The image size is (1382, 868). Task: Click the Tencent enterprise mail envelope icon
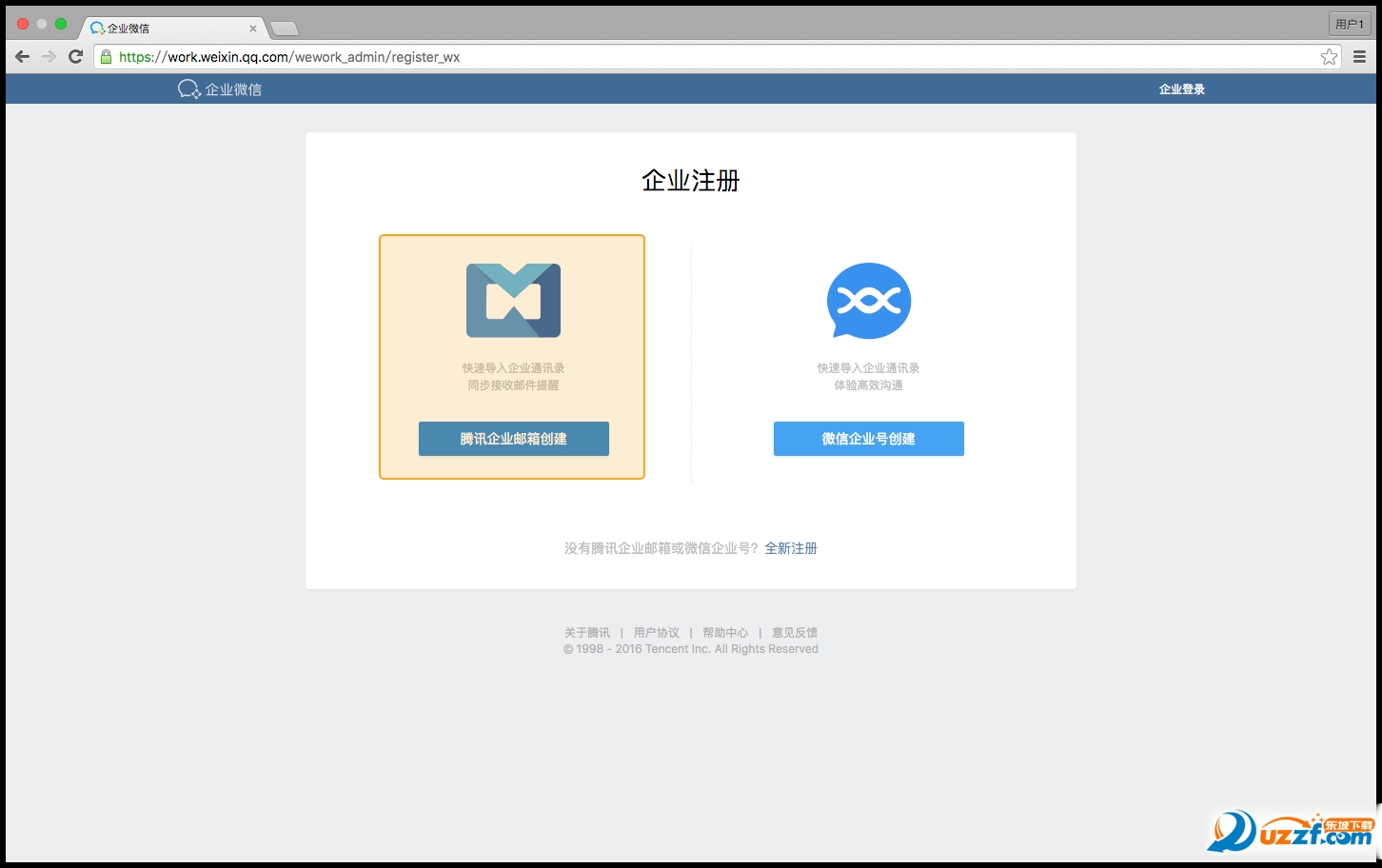513,301
